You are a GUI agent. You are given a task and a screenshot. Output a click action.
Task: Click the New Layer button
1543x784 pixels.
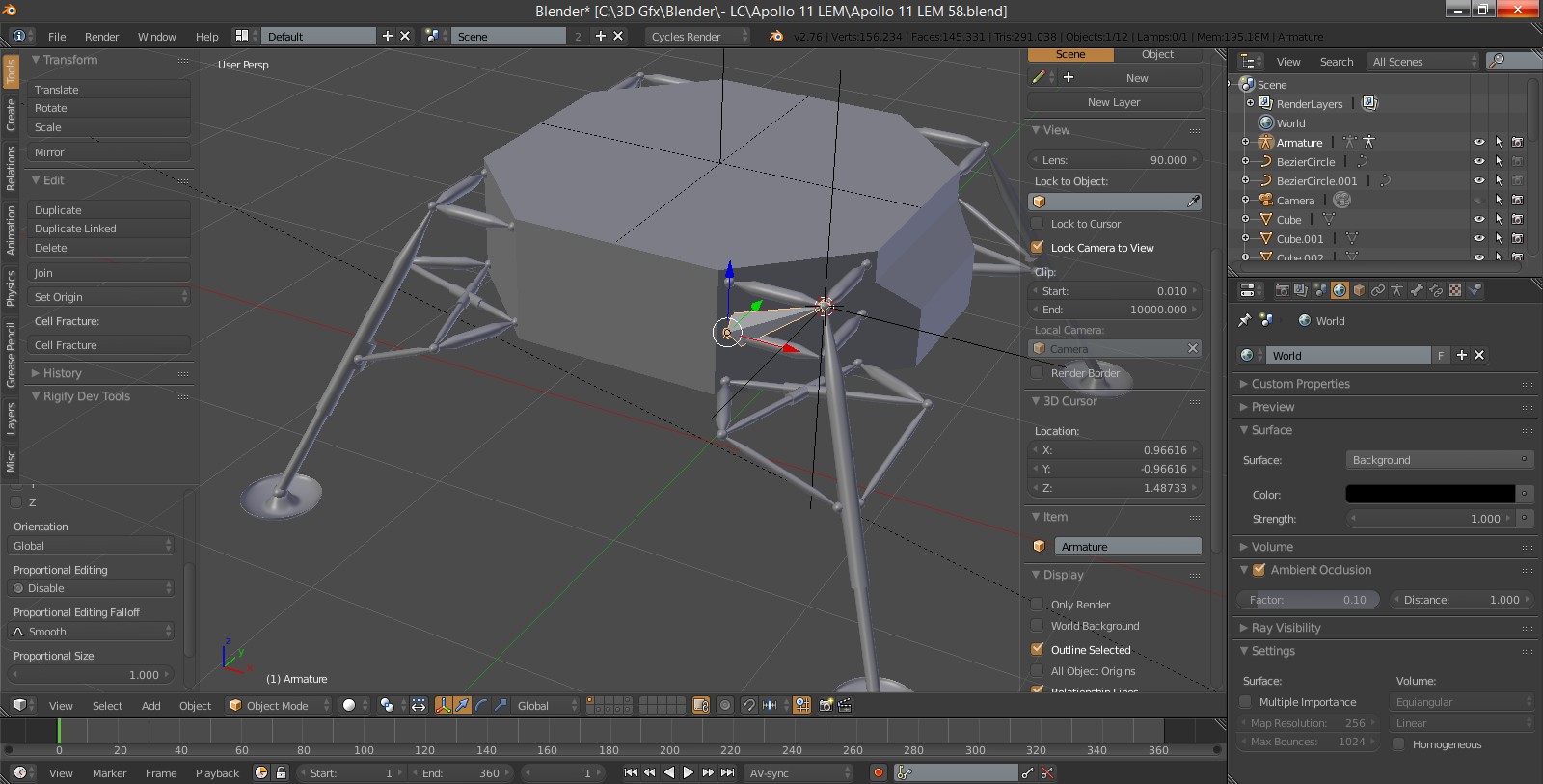tap(1114, 102)
